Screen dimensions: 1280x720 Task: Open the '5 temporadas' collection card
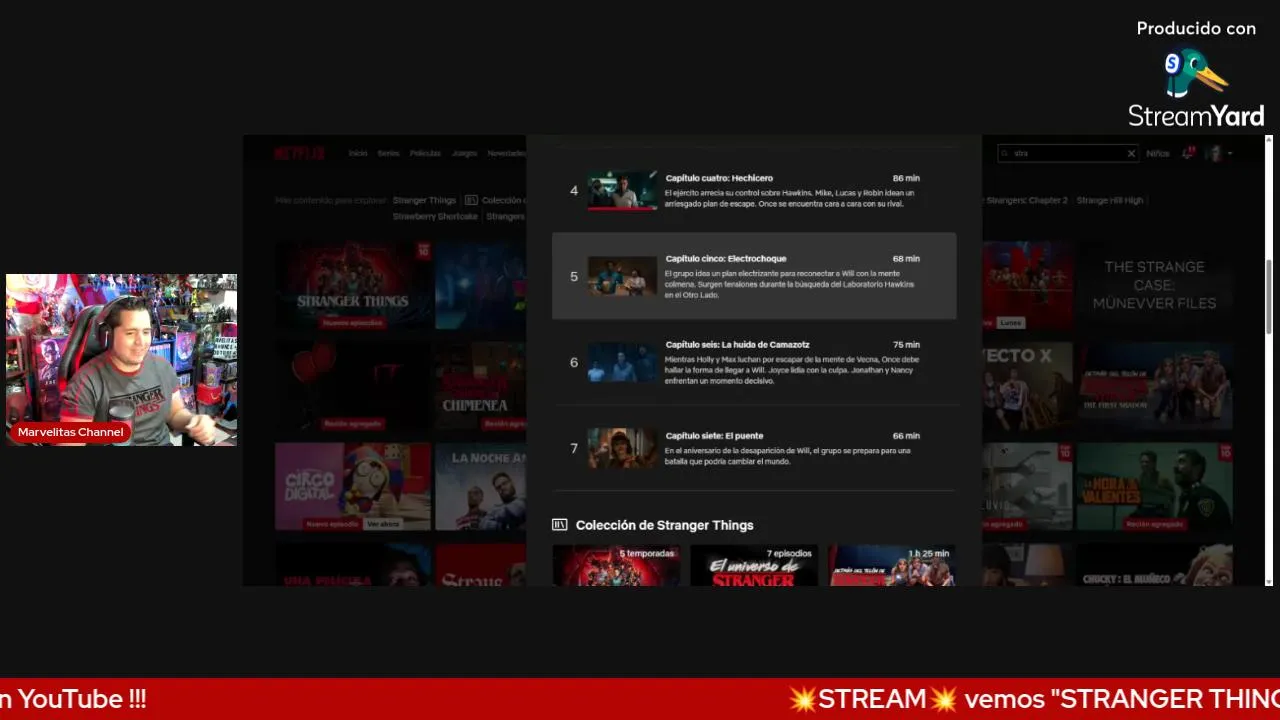616,565
